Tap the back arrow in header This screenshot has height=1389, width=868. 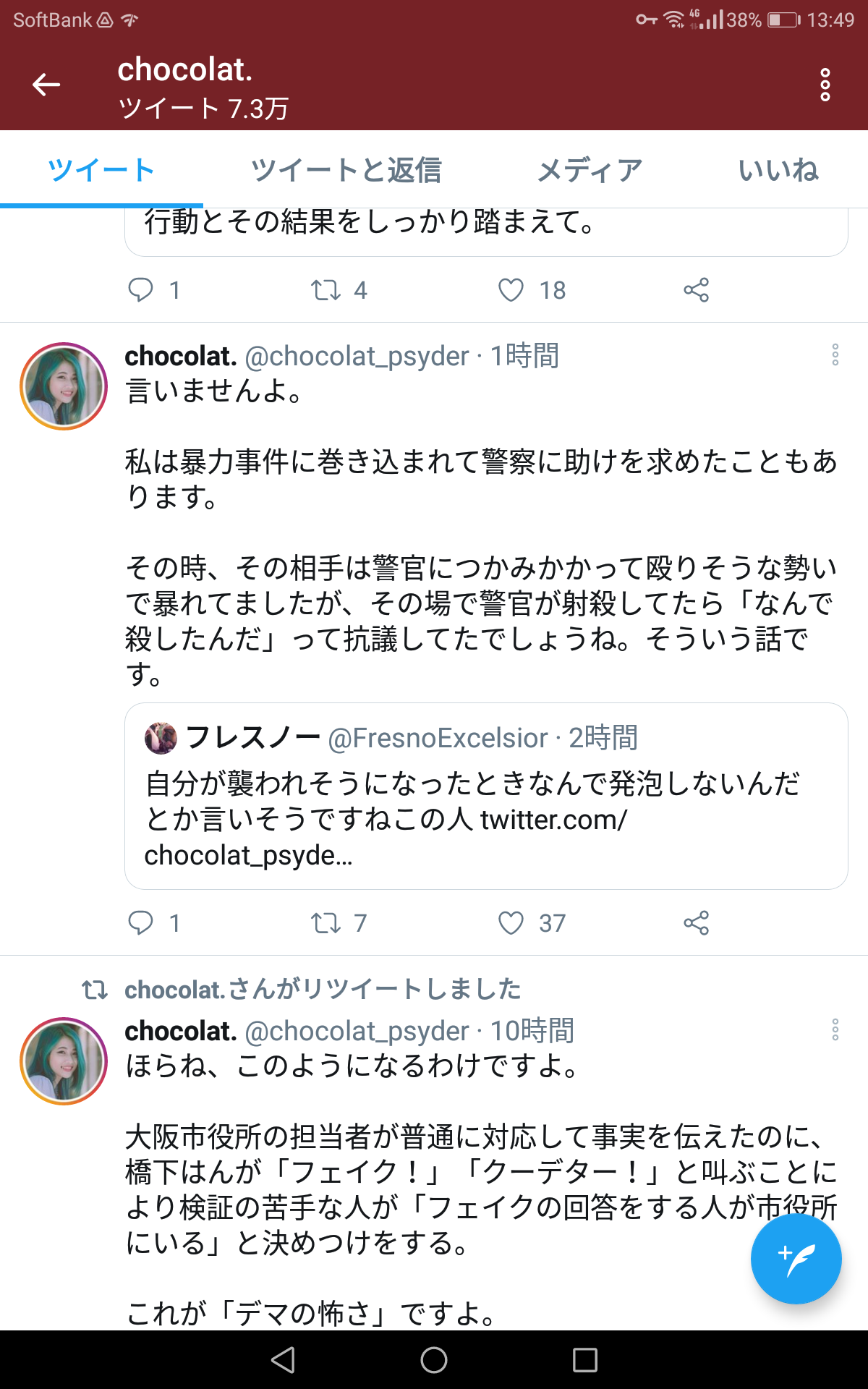tap(46, 85)
